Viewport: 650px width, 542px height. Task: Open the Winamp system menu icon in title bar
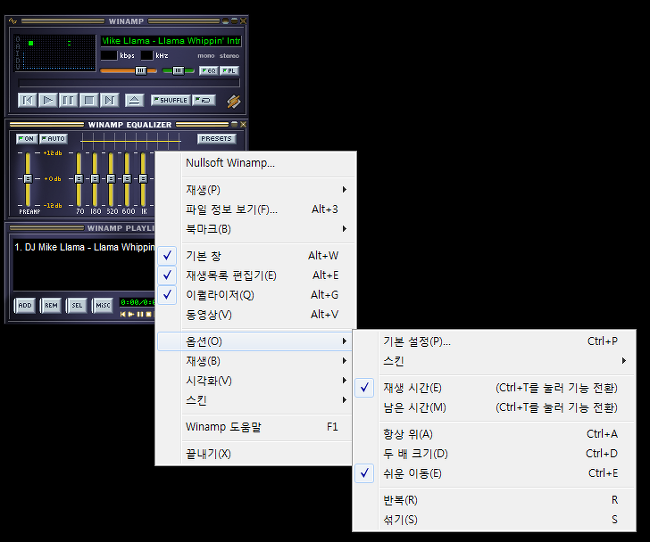coord(13,21)
